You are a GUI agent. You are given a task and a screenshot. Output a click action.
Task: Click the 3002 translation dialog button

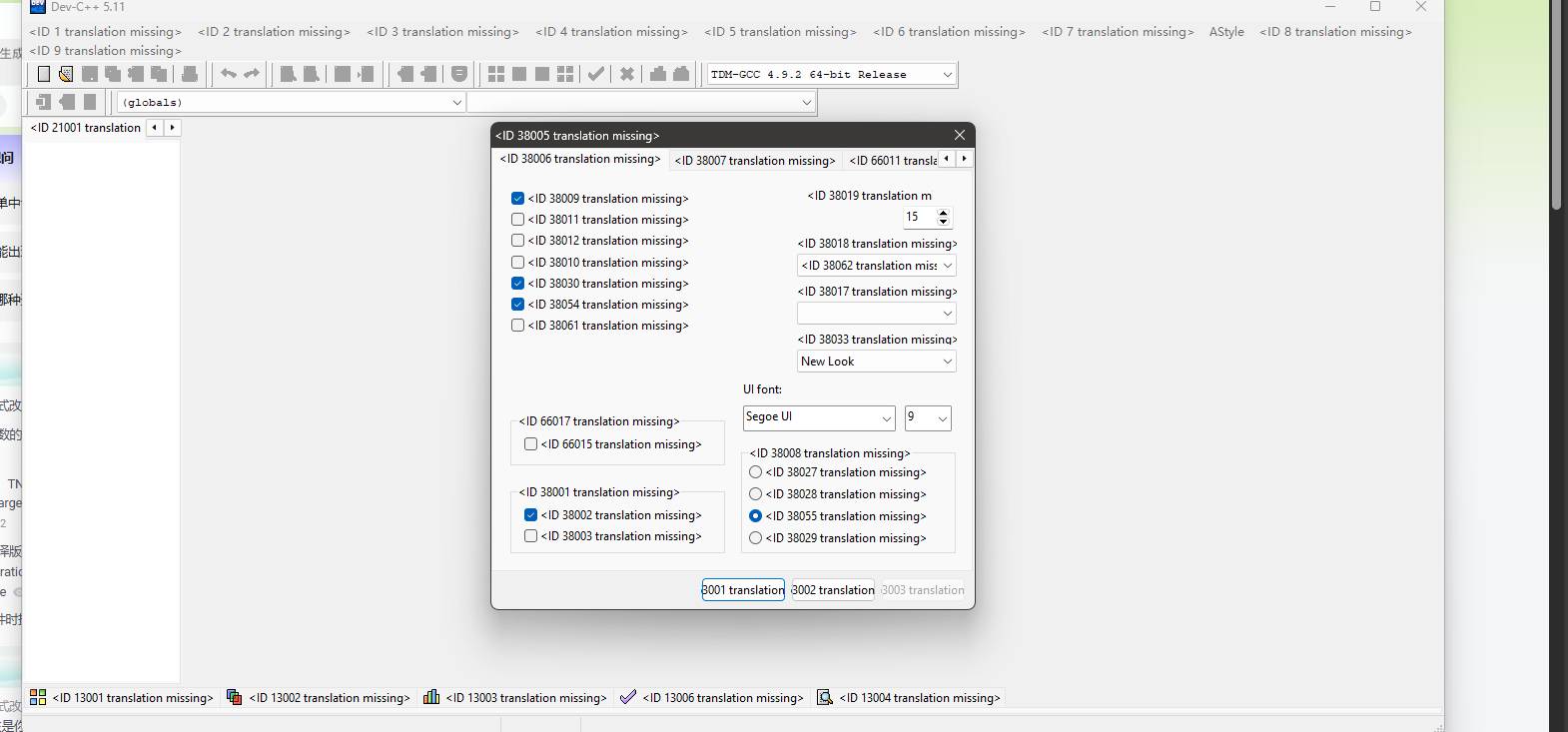tap(833, 590)
